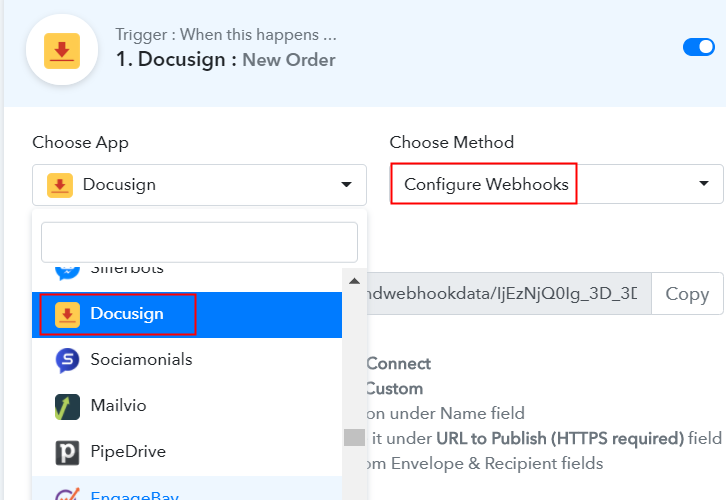The width and height of the screenshot is (726, 500).
Task: Click the scrollbar up arrow in app list
Action: click(354, 281)
